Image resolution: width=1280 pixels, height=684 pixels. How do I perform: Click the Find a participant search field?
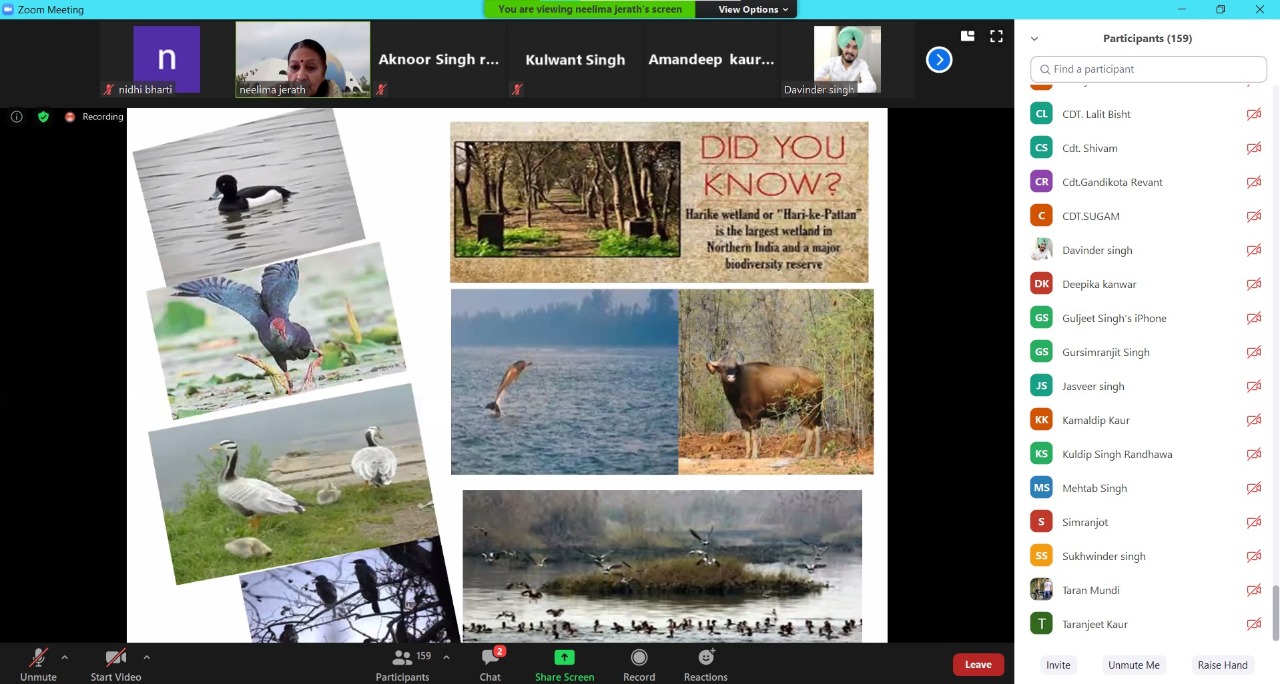(1148, 69)
